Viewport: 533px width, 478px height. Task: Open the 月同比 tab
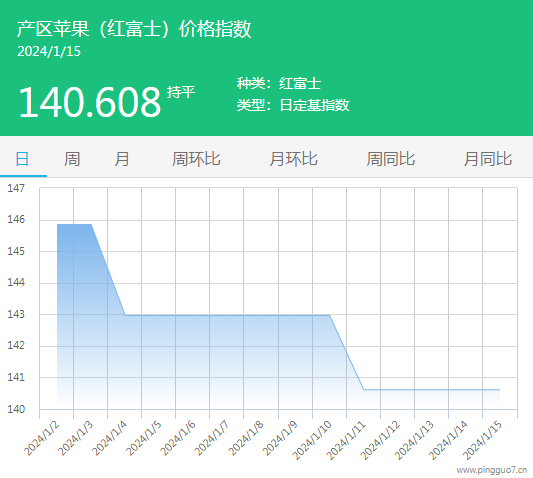488,159
